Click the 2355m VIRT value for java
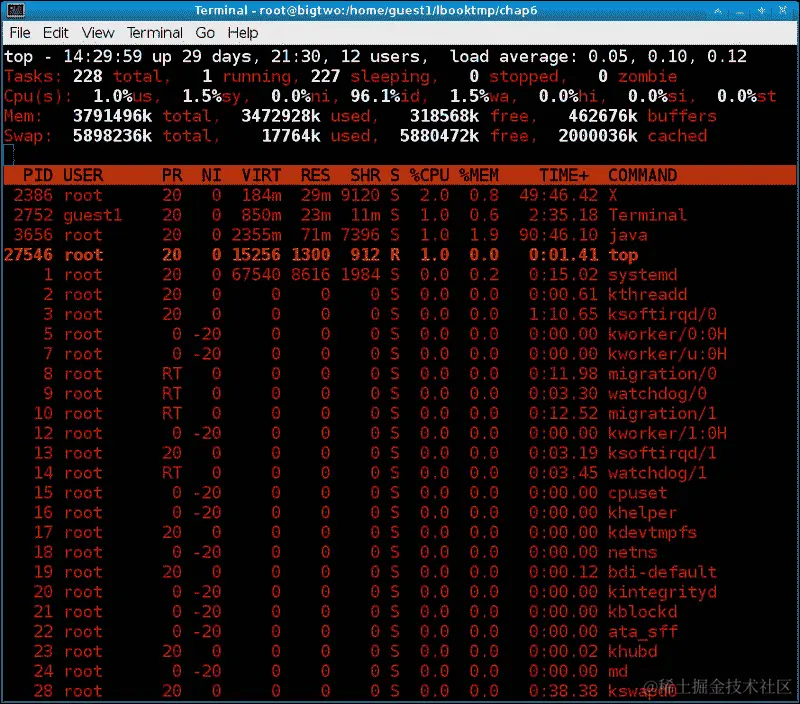 tap(256, 235)
